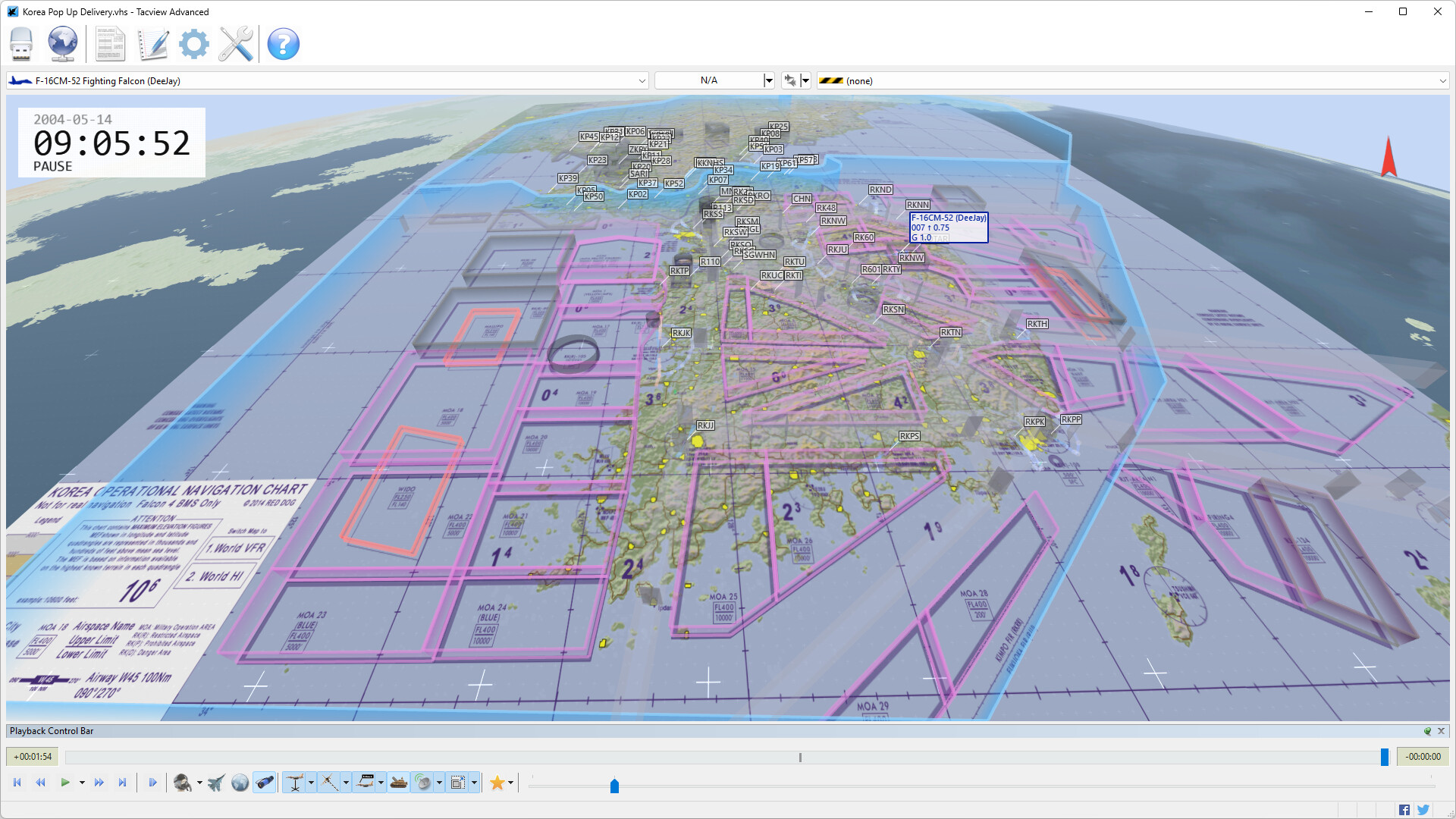Image resolution: width=1456 pixels, height=819 pixels.
Task: Expand the play speed options arrow
Action: (81, 782)
